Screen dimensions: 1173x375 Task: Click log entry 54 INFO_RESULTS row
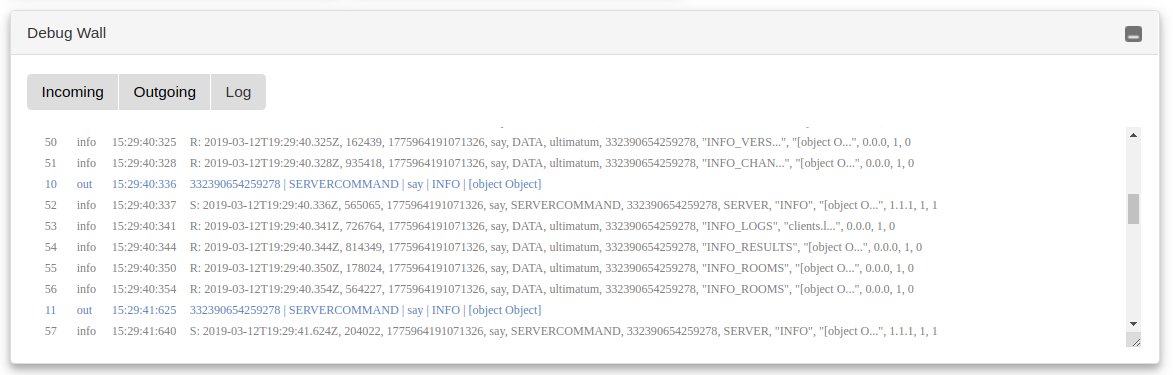(491, 247)
